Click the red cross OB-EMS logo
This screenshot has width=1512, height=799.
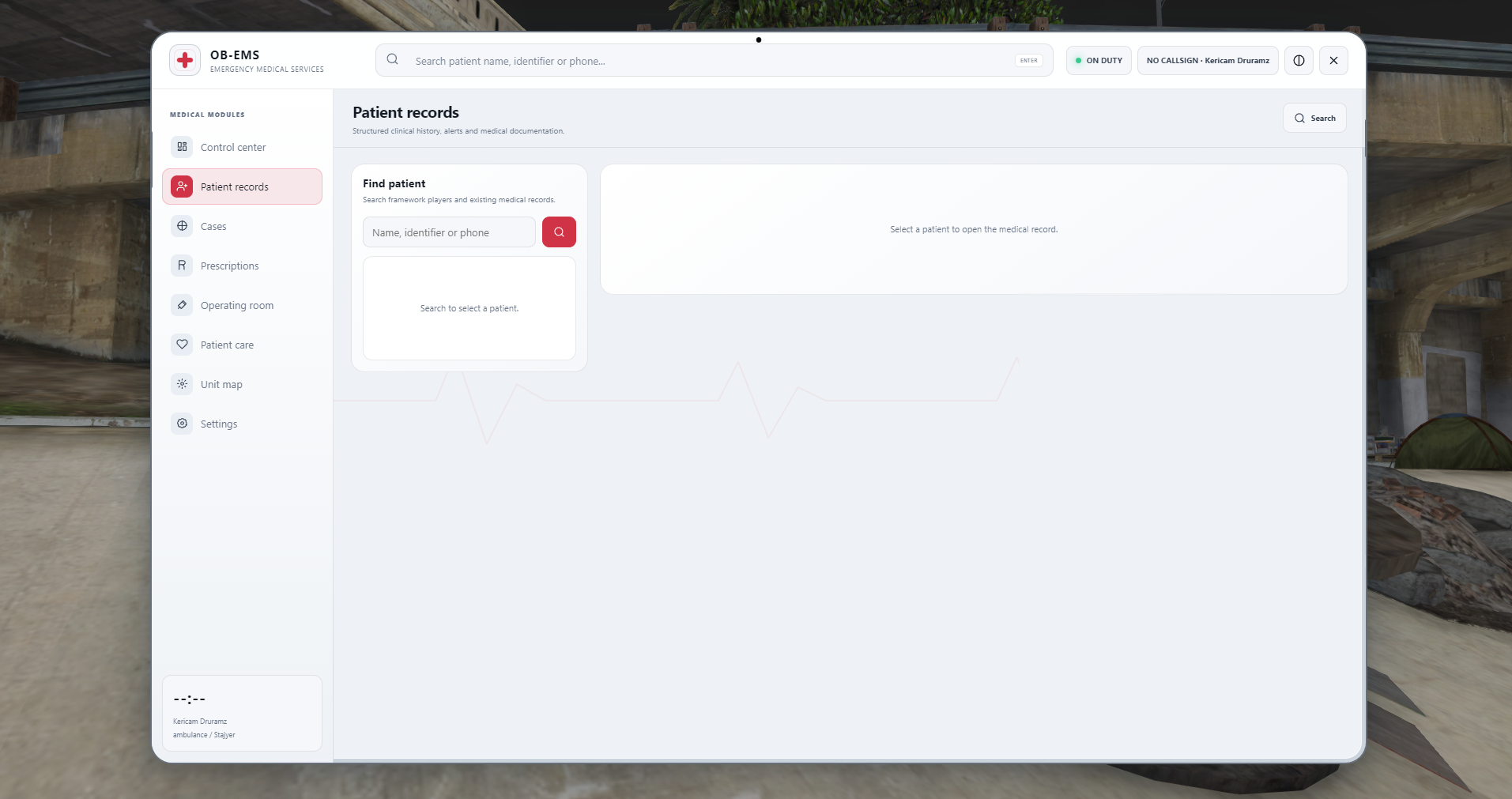[x=185, y=60]
